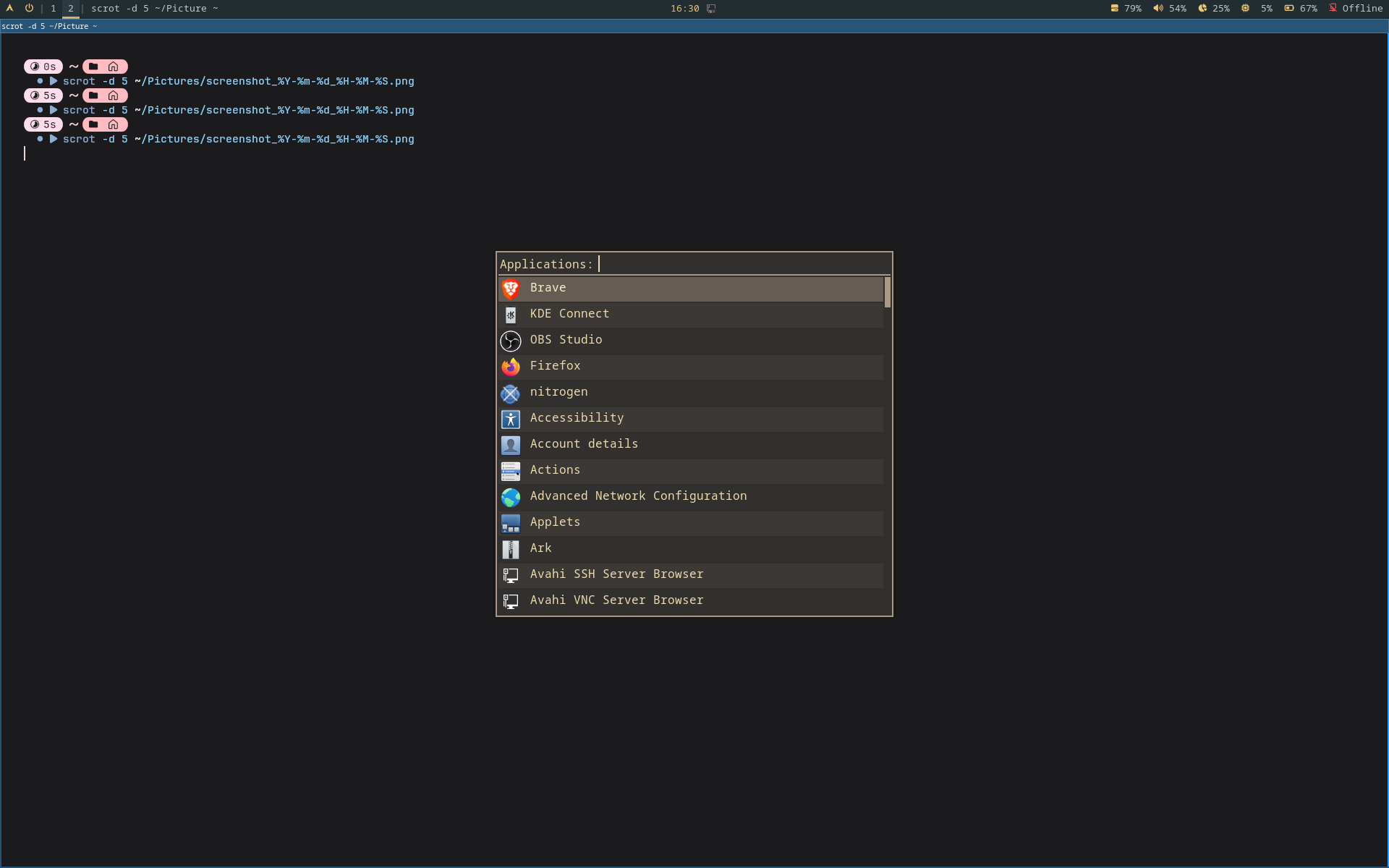The width and height of the screenshot is (1389, 868).
Task: Click the nitrogen icon
Action: point(511,393)
